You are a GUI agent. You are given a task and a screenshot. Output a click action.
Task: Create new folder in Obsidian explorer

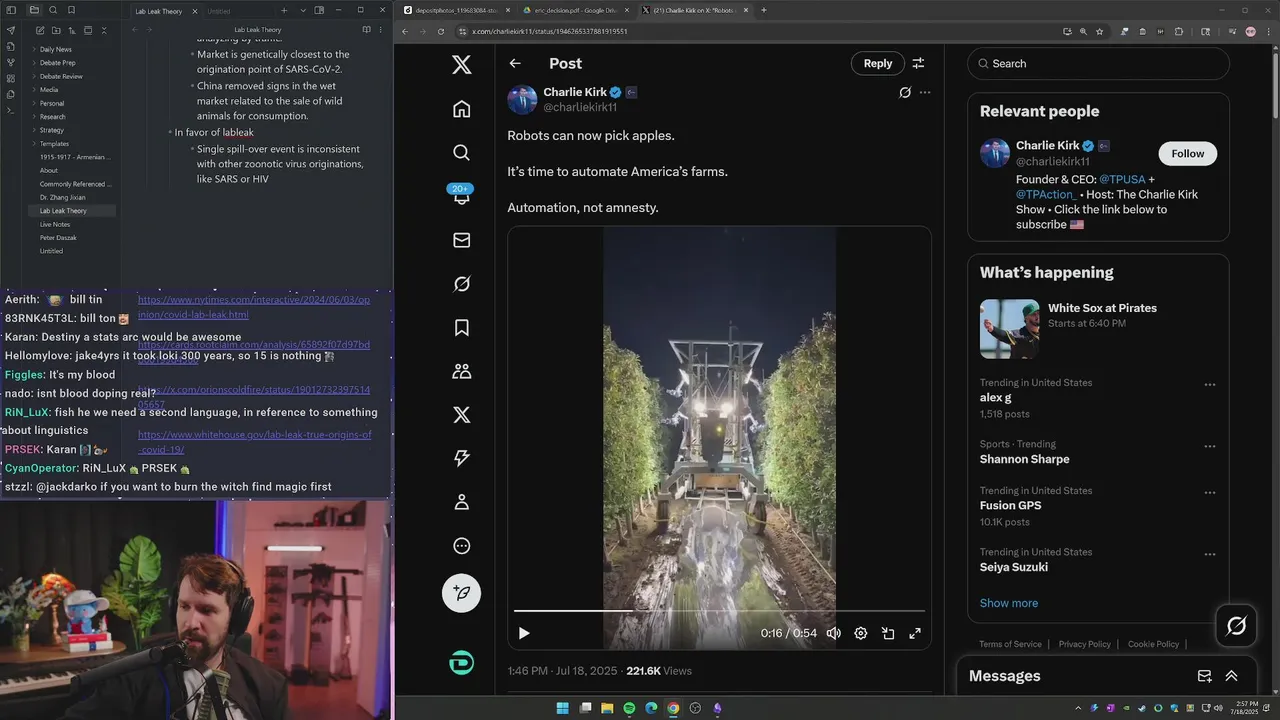point(56,30)
